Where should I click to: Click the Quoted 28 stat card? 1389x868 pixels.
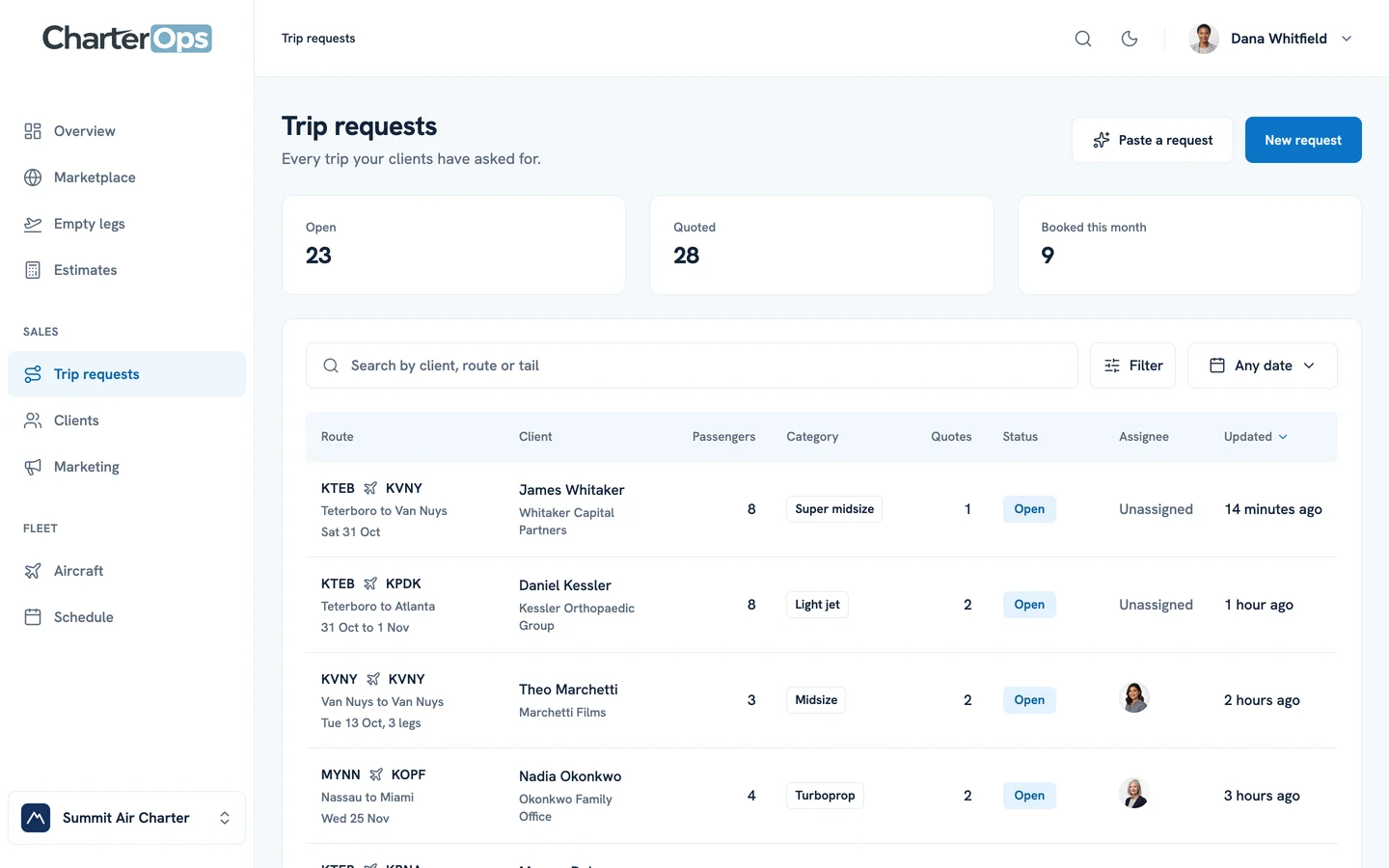point(822,245)
